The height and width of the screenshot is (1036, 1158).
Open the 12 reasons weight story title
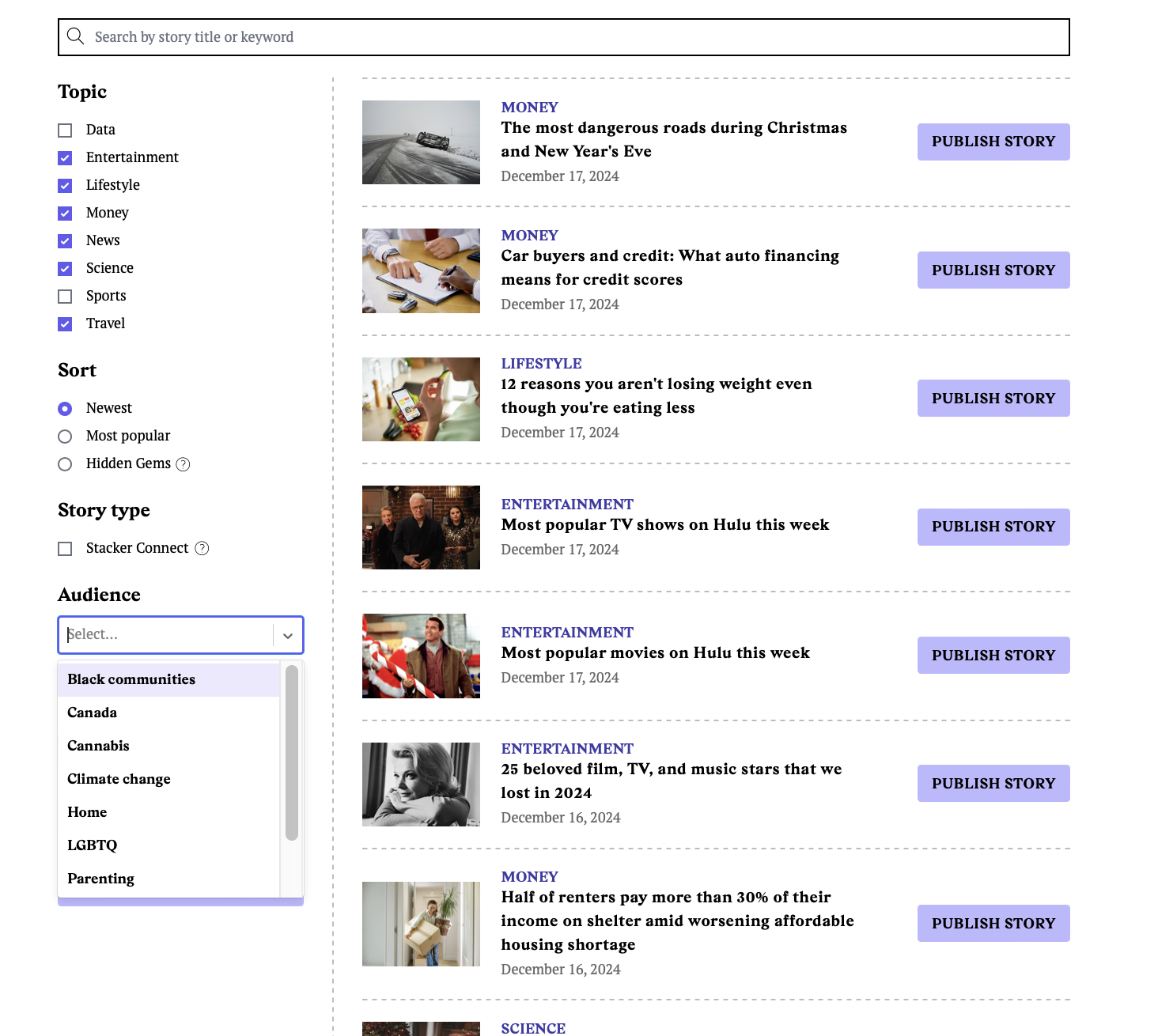click(657, 395)
